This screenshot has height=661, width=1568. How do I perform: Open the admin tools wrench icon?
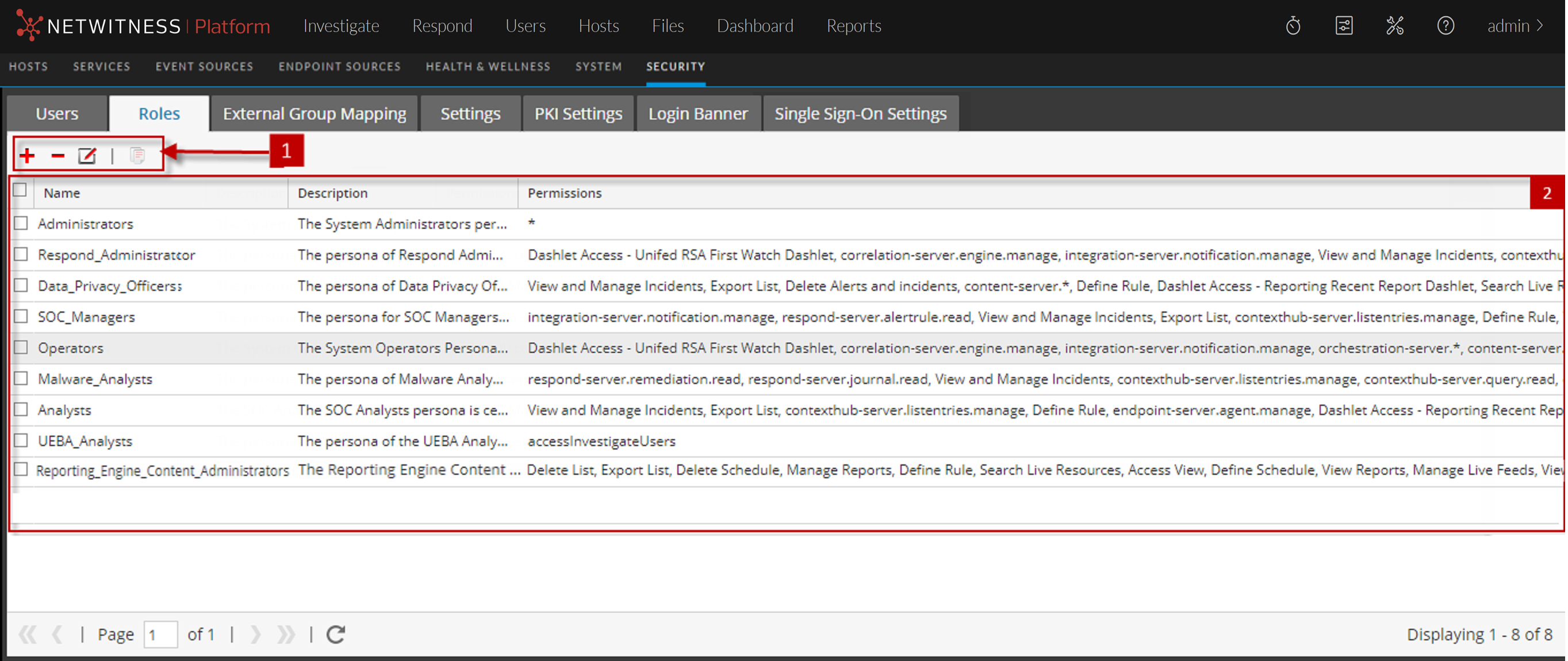pos(1394,26)
